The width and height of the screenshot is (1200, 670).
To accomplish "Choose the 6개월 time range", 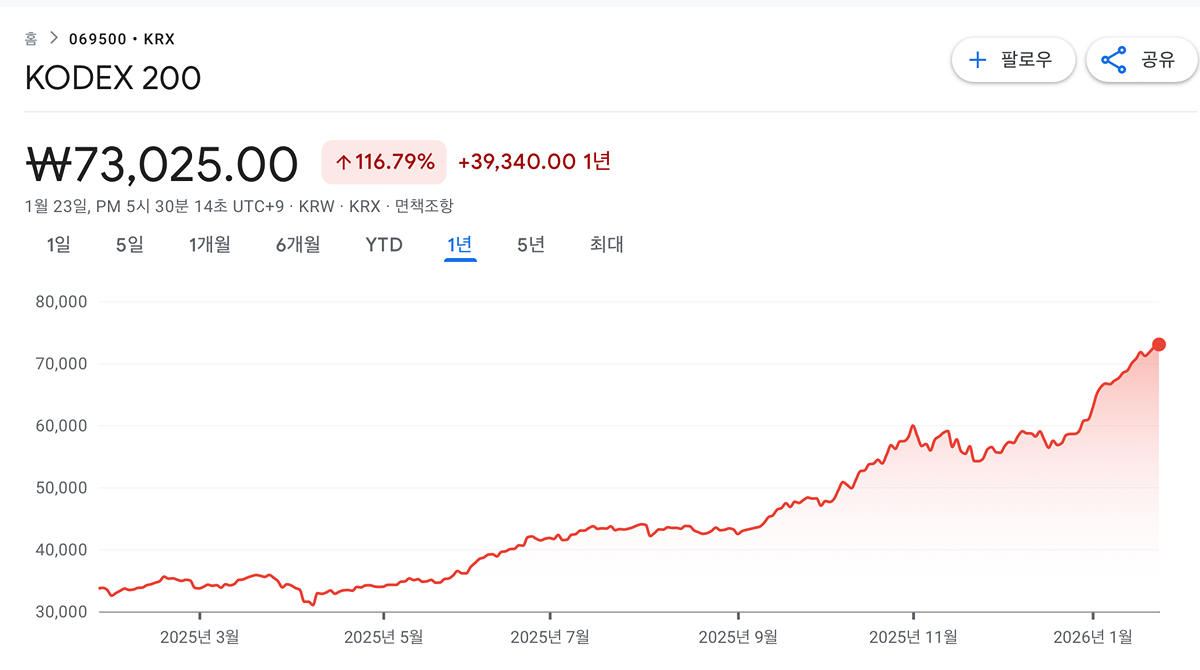I will point(298,244).
